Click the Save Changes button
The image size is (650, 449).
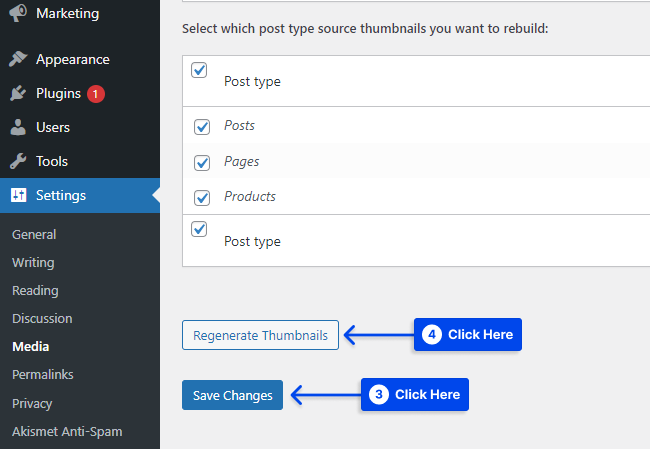coord(233,395)
